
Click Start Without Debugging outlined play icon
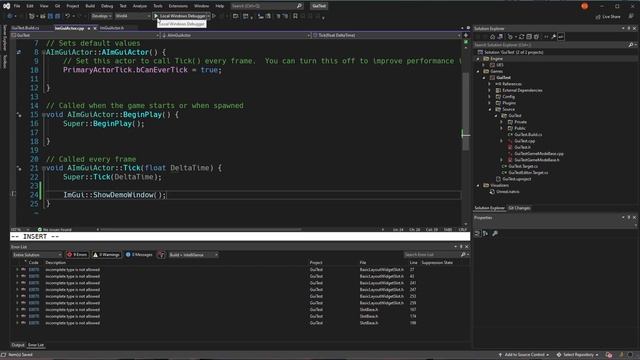pos(214,16)
